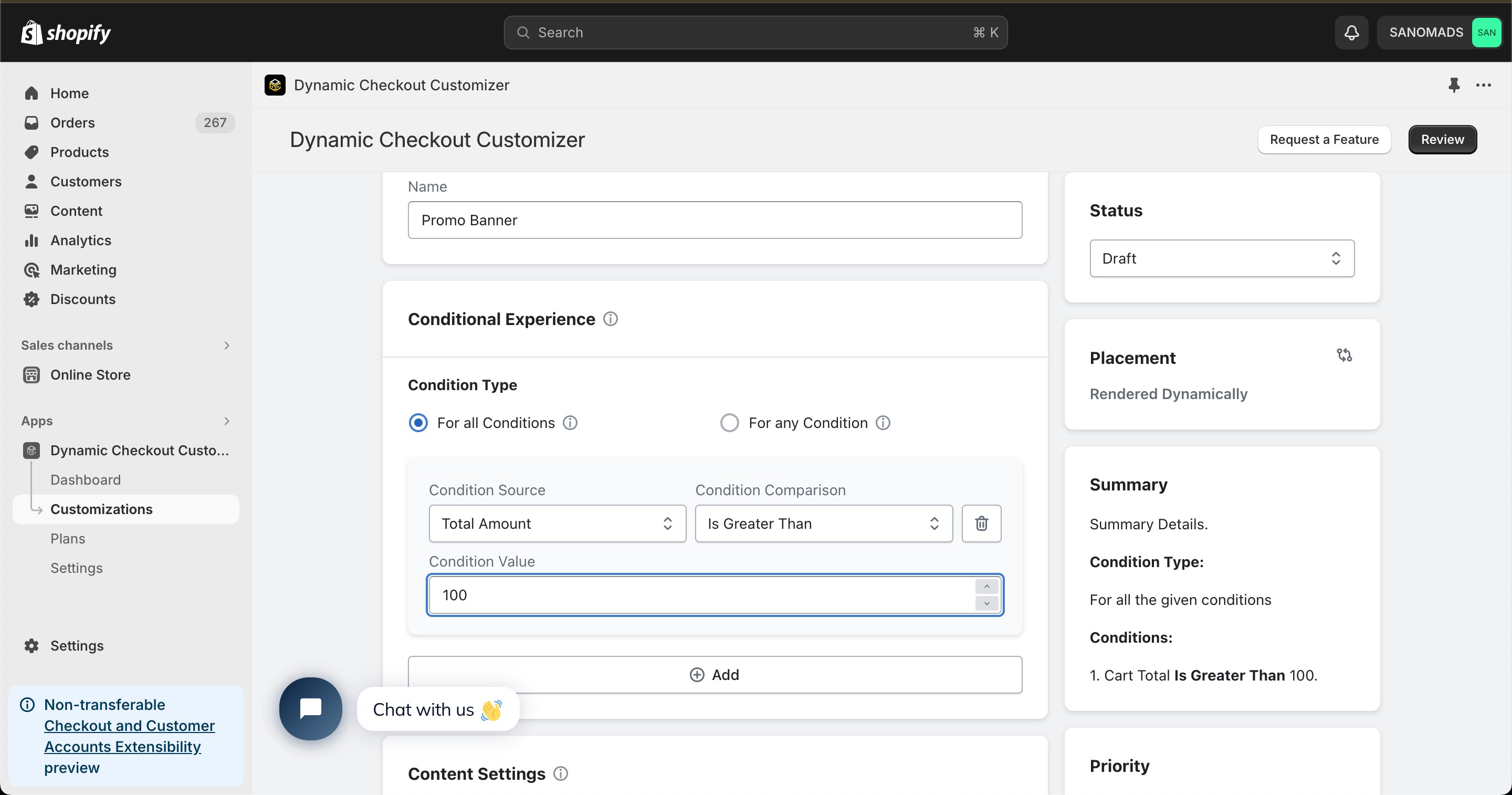The image size is (1512, 795).
Task: Show For any Condition info icon
Action: point(883,423)
